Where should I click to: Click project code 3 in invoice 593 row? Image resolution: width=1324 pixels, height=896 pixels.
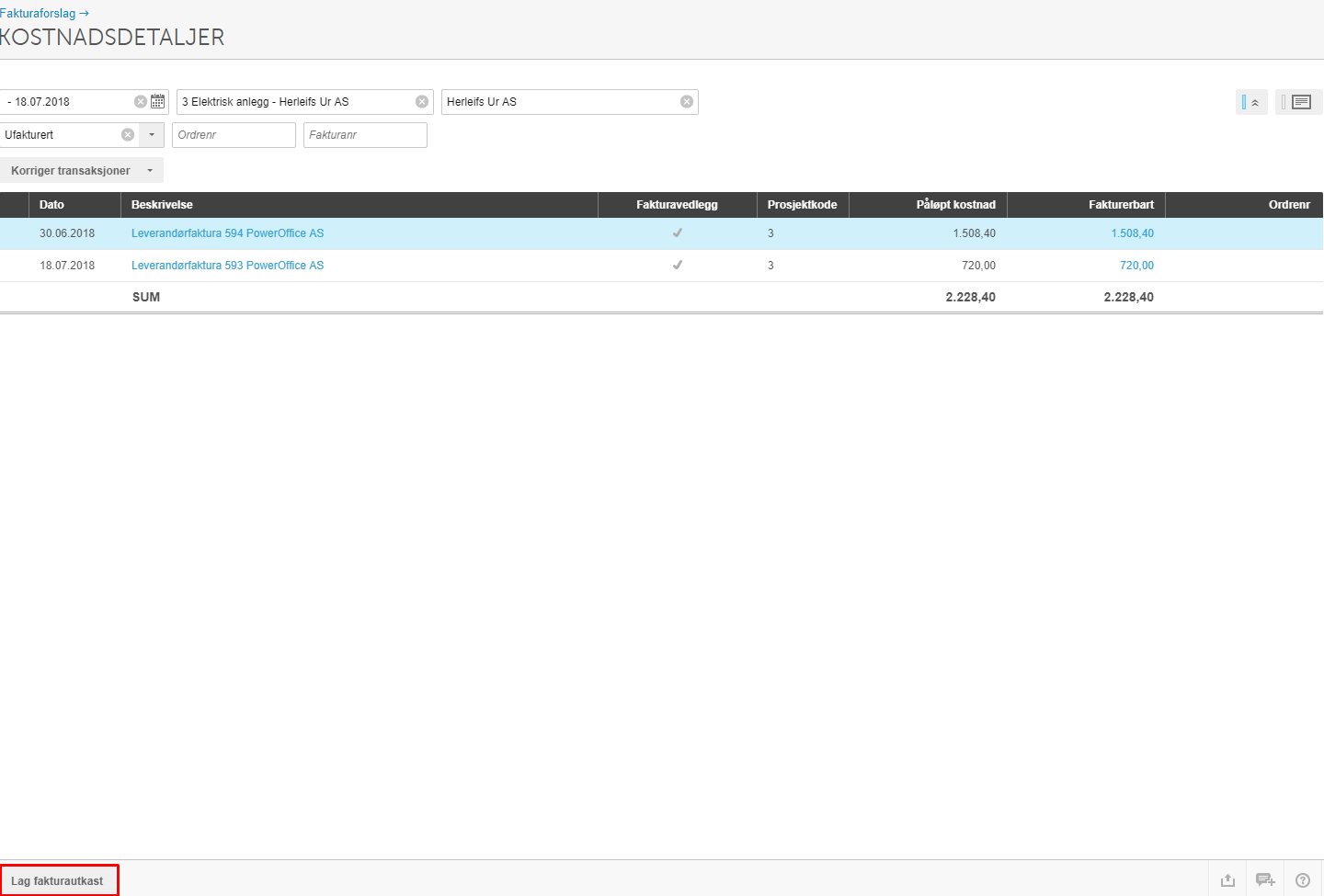pos(770,266)
